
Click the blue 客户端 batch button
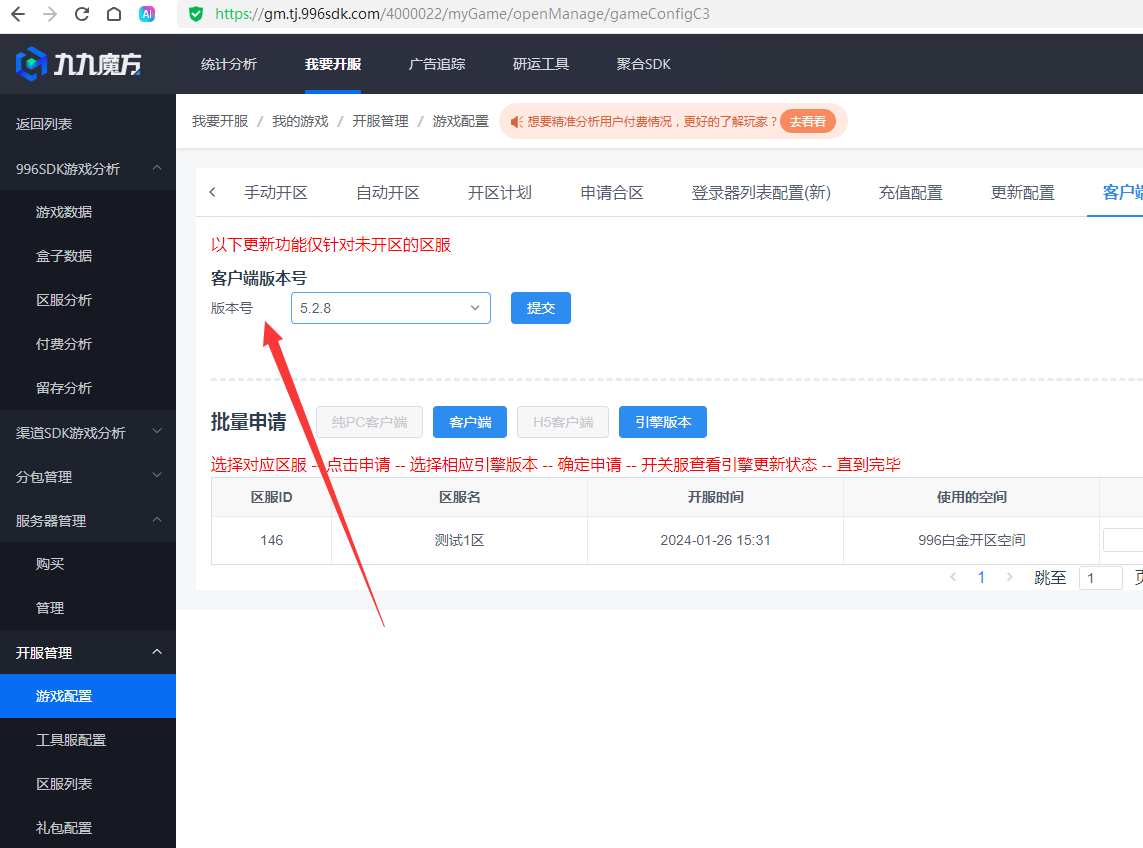tap(470, 422)
